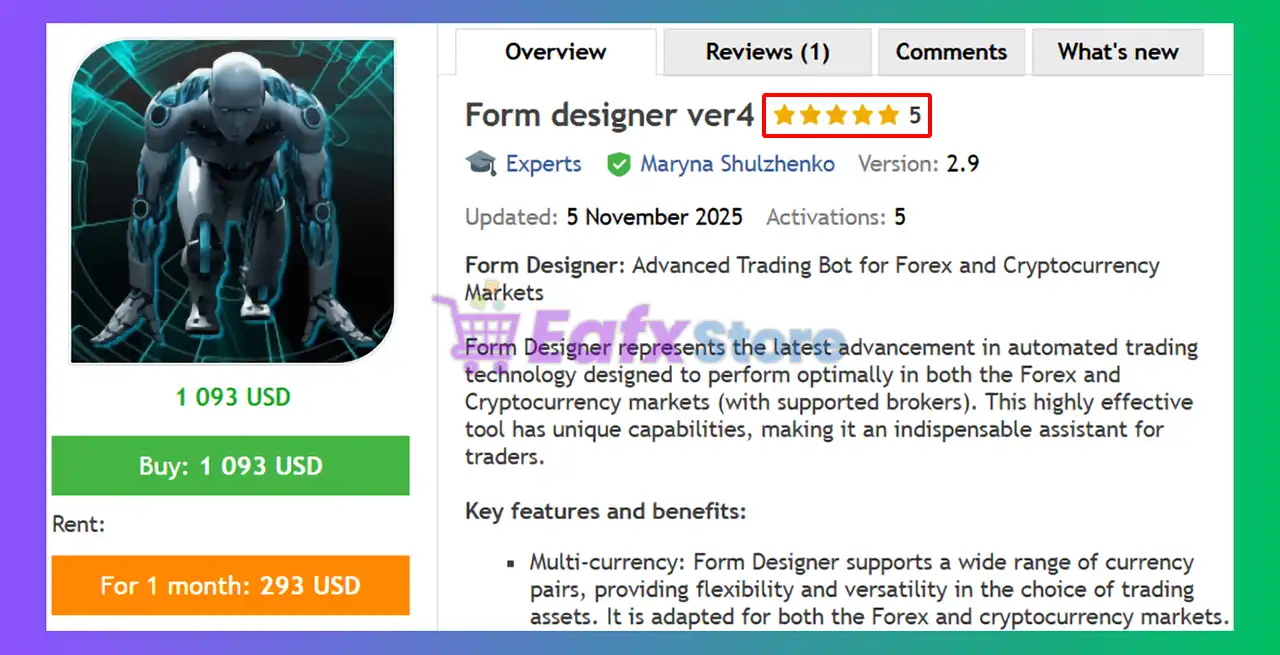Rent via For 1 month: 293 USD button

click(230, 585)
